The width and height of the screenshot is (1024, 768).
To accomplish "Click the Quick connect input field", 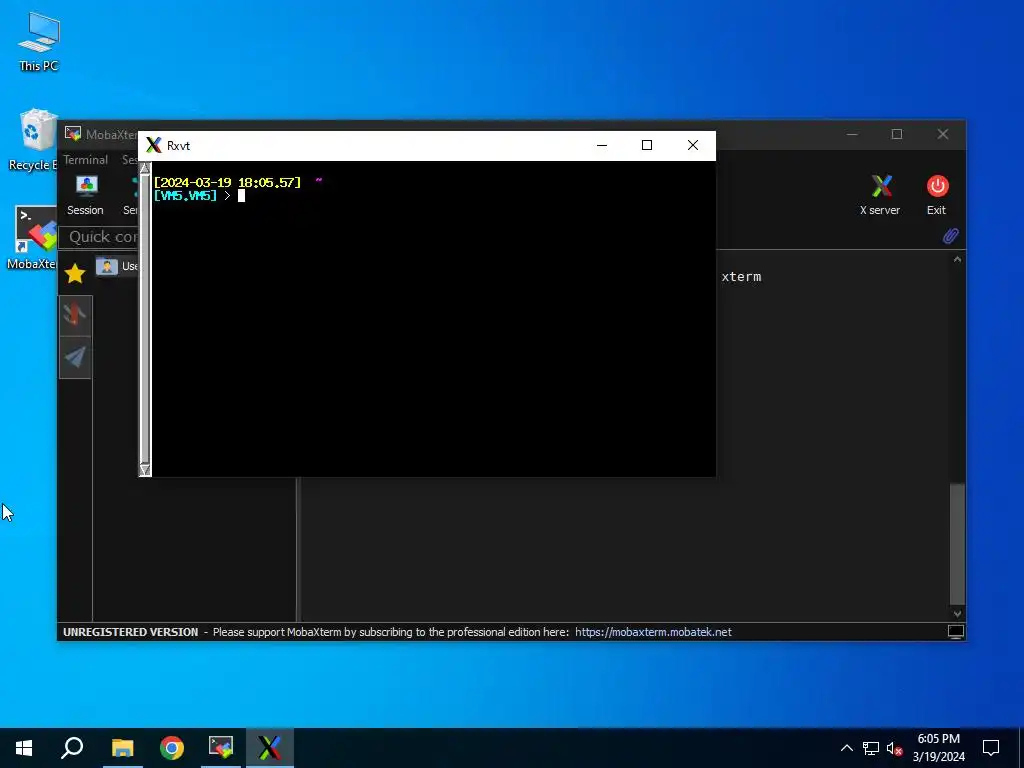I will point(99,236).
